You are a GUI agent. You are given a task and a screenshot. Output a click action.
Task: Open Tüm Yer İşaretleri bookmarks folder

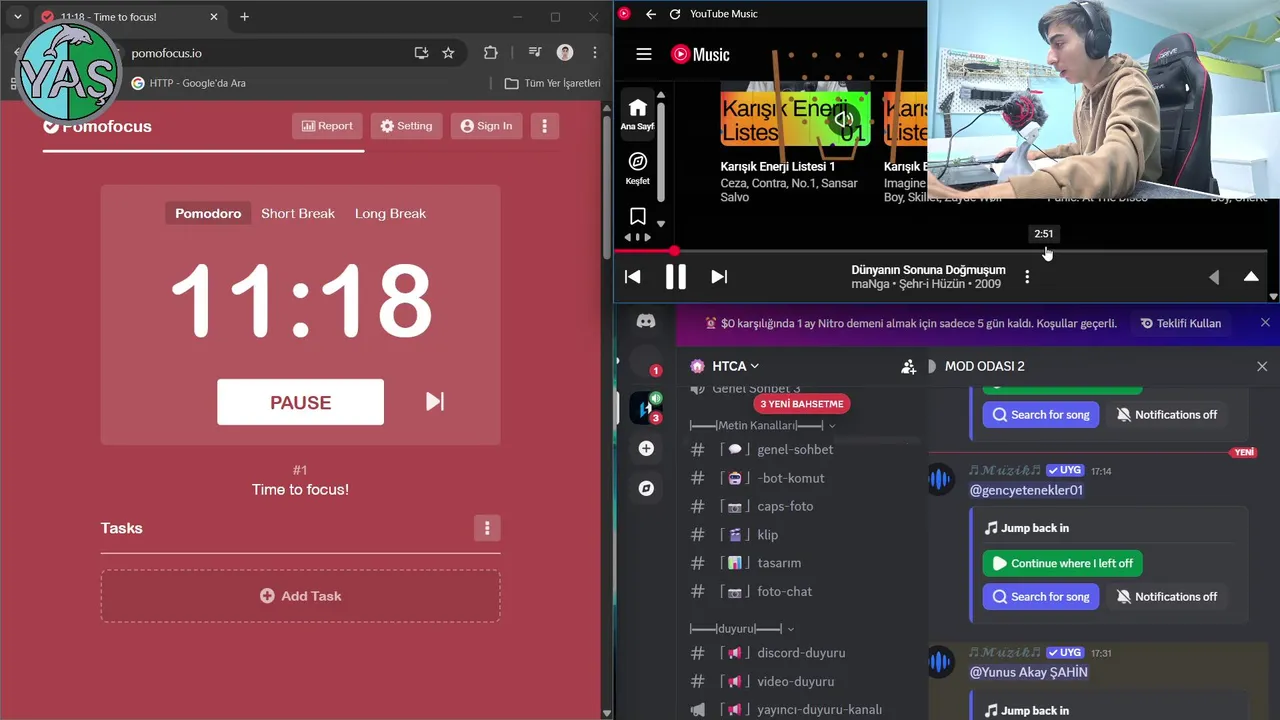coord(552,83)
